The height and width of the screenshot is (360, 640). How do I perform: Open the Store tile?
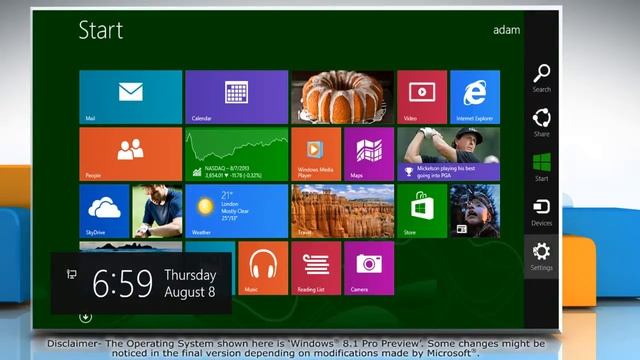(422, 211)
